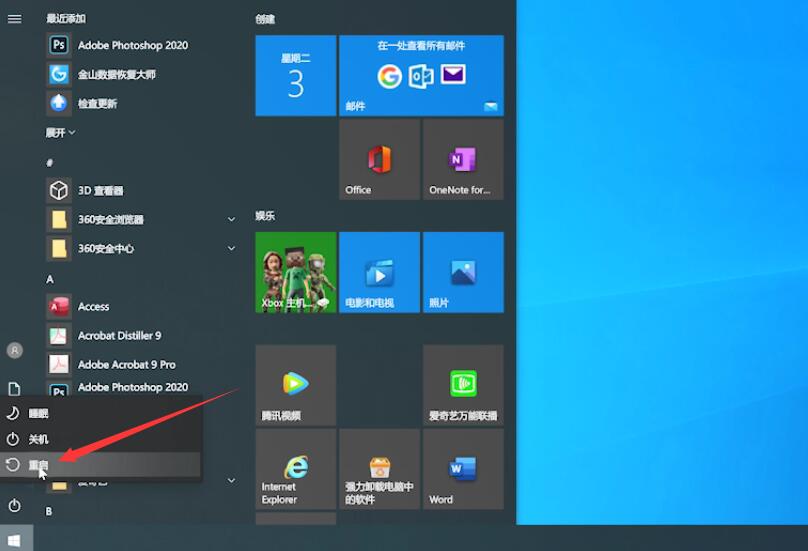
Task: Click the B letter section header
Action: (49, 511)
